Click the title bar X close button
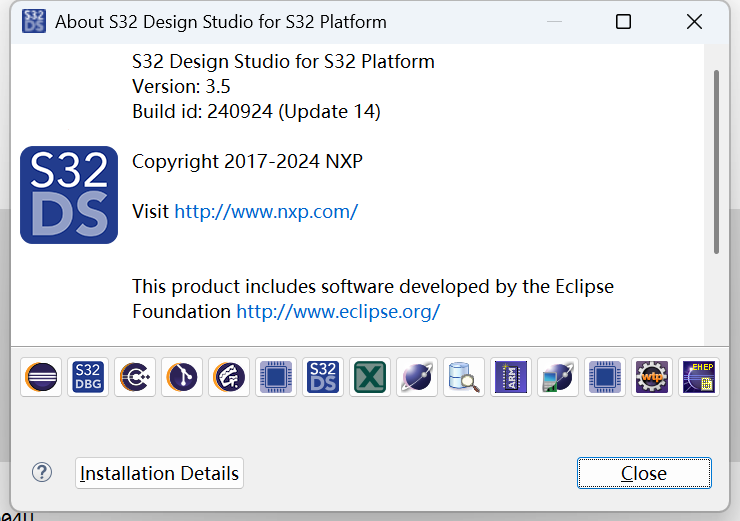The width and height of the screenshot is (740, 521). pos(694,22)
